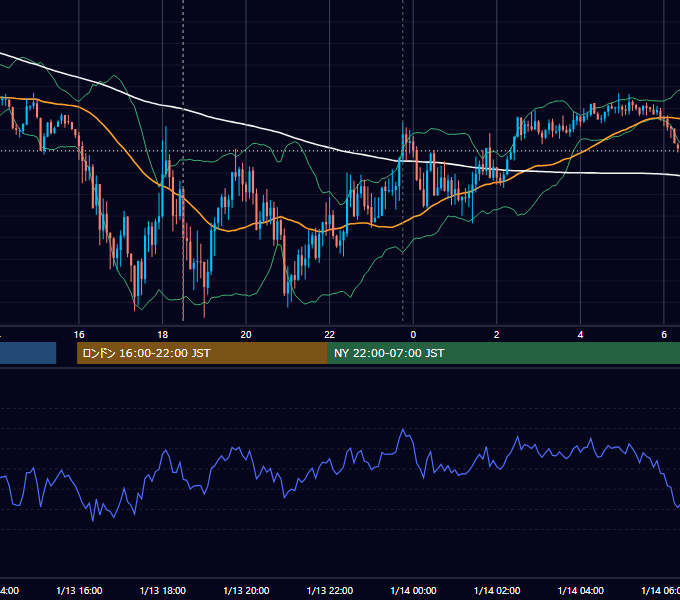
Task: Click hour label 0 on price chart axis
Action: (413, 335)
